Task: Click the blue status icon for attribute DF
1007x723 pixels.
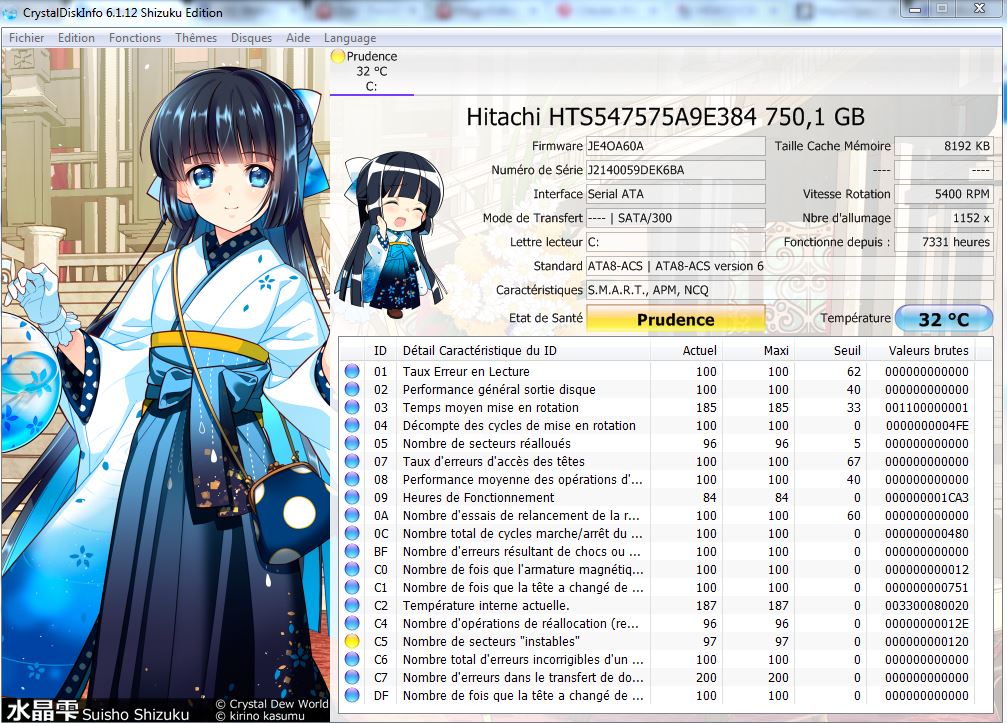Action: [352, 695]
